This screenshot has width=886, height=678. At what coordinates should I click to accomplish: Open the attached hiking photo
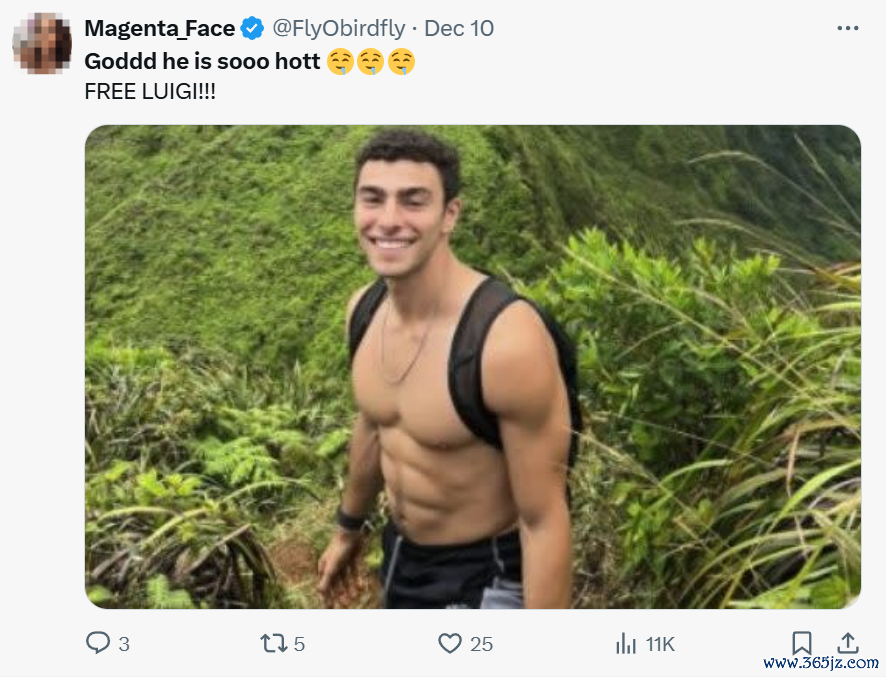(473, 367)
